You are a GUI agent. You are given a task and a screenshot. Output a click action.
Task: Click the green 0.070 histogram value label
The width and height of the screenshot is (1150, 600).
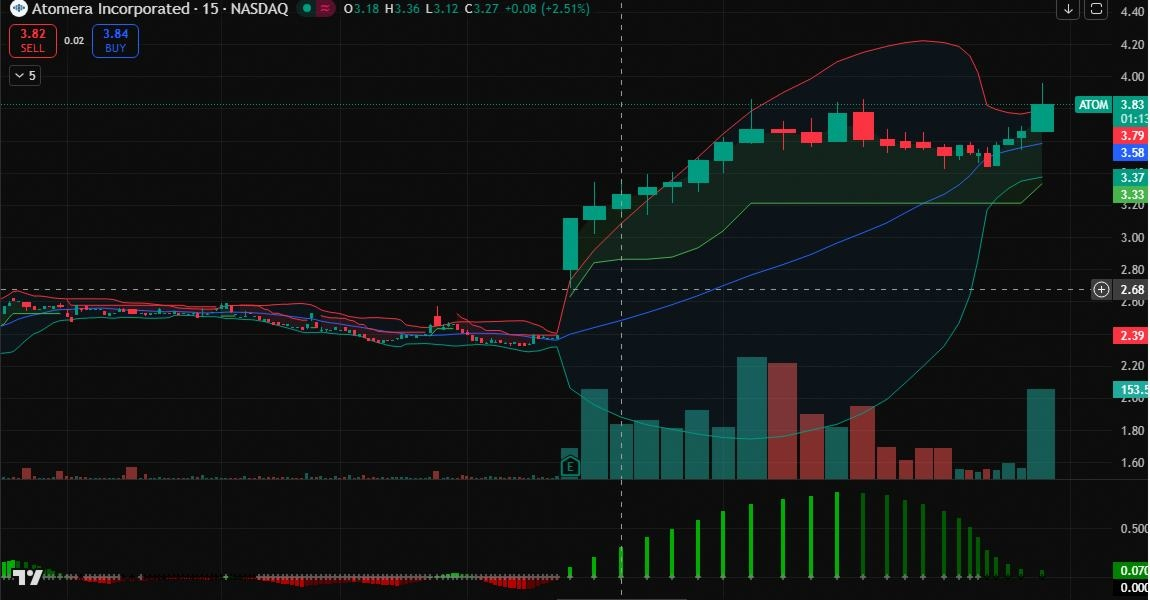1132,571
